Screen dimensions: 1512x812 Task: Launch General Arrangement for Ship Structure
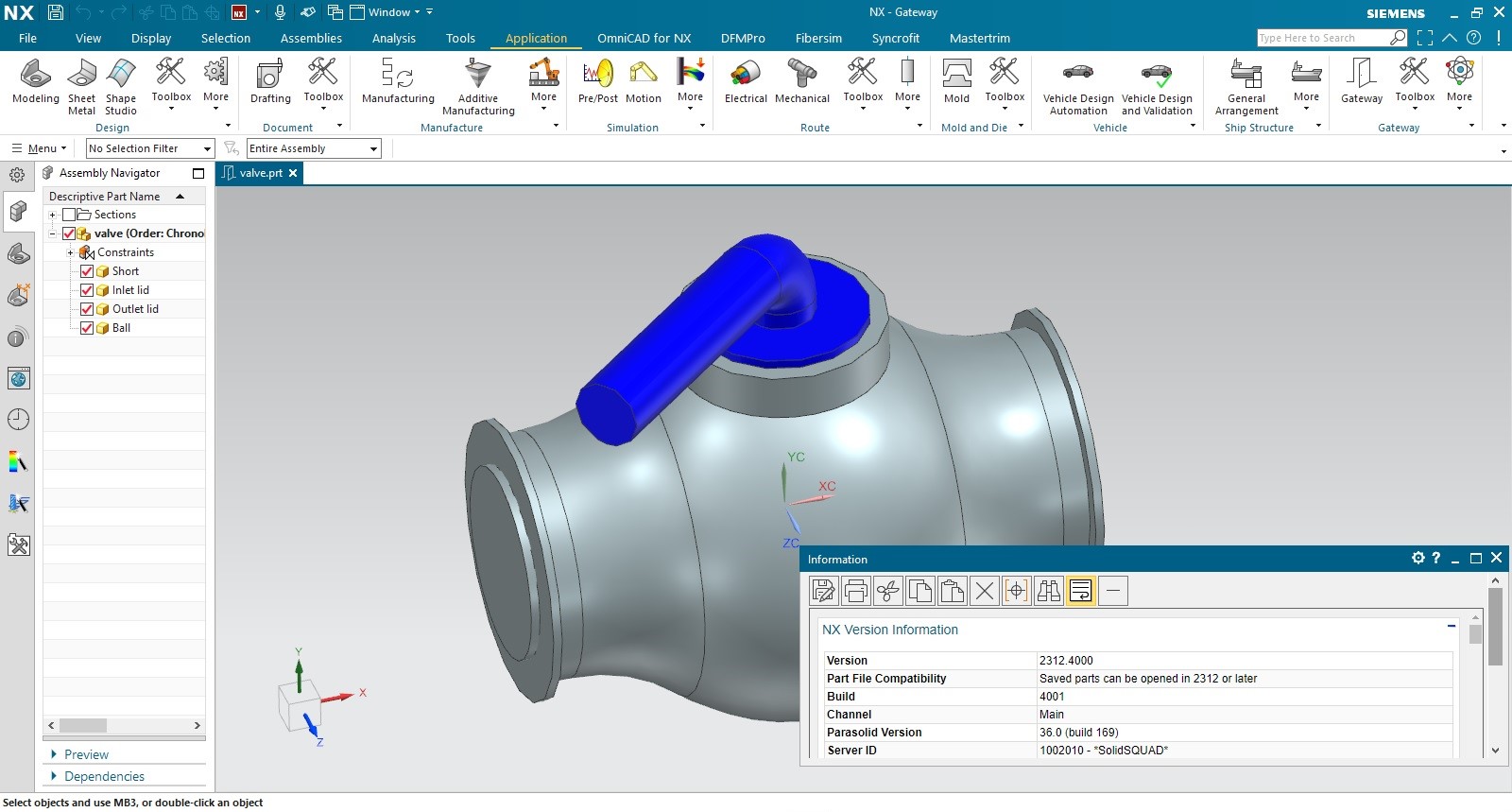click(1246, 87)
